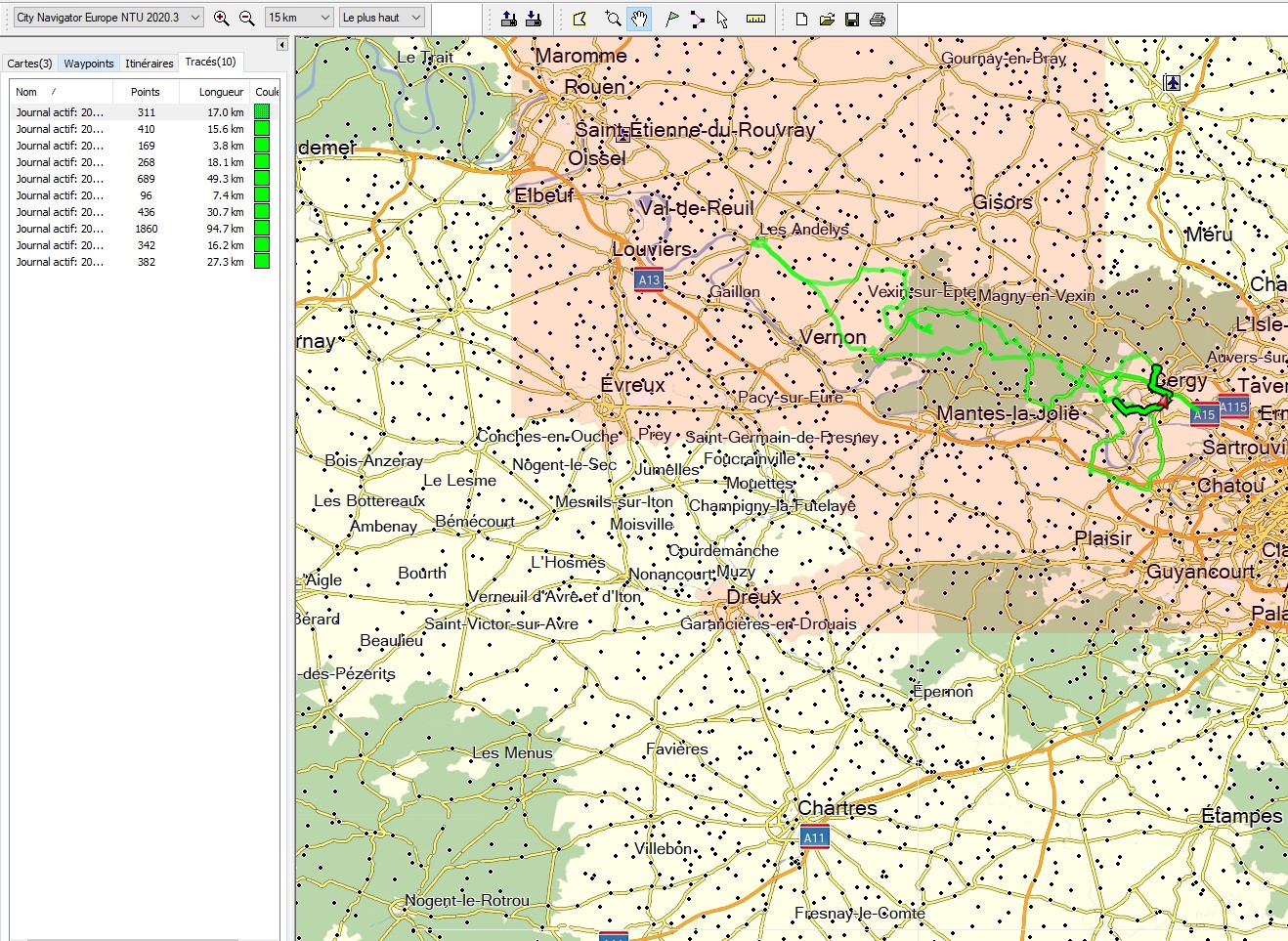The image size is (1288, 941).
Task: Click the Couleur column header
Action: [x=266, y=92]
